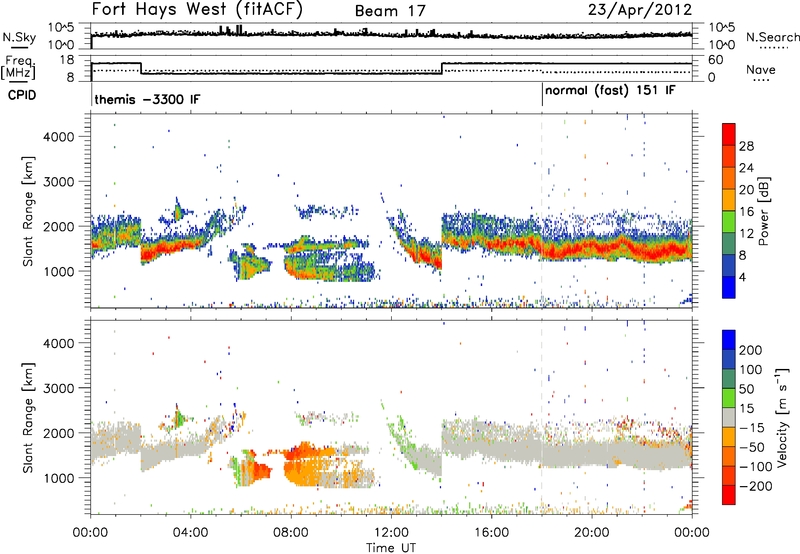This screenshot has height=554, width=800.
Task: Click the frequency step at 14:00
Action: tap(442, 68)
